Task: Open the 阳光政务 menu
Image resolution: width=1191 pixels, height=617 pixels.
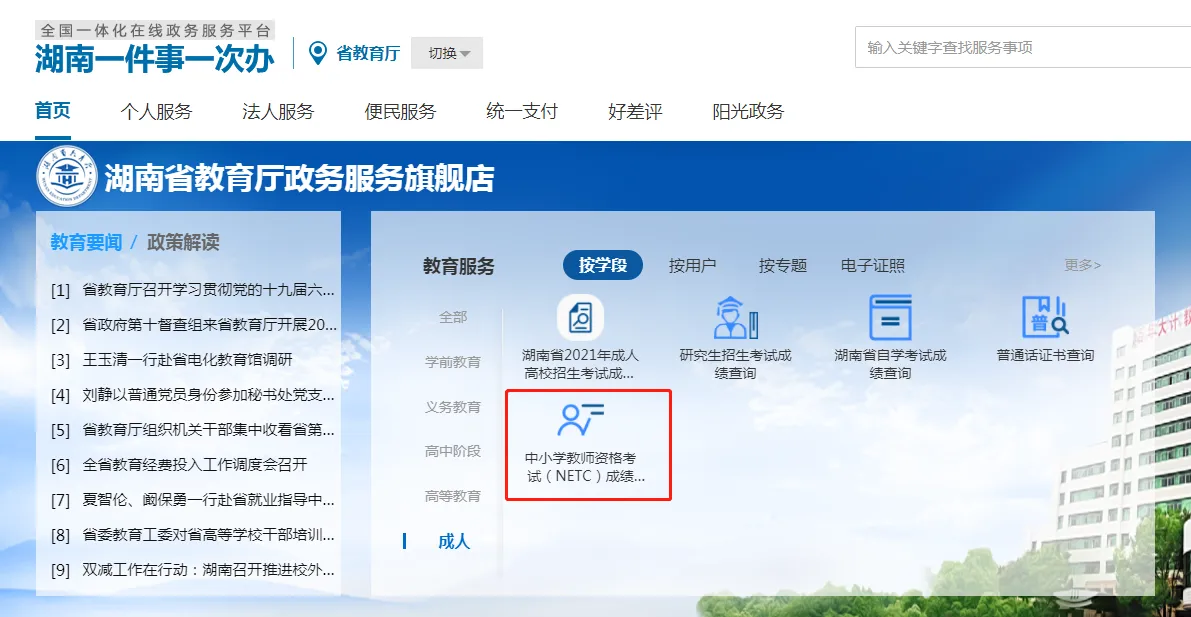Action: (748, 112)
